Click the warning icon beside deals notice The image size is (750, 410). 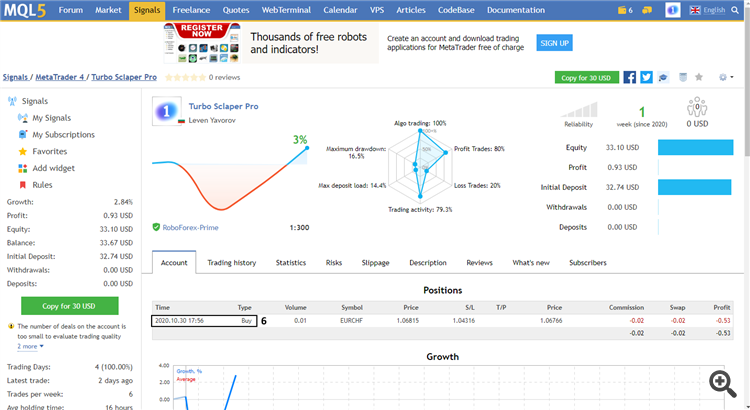click(11, 326)
